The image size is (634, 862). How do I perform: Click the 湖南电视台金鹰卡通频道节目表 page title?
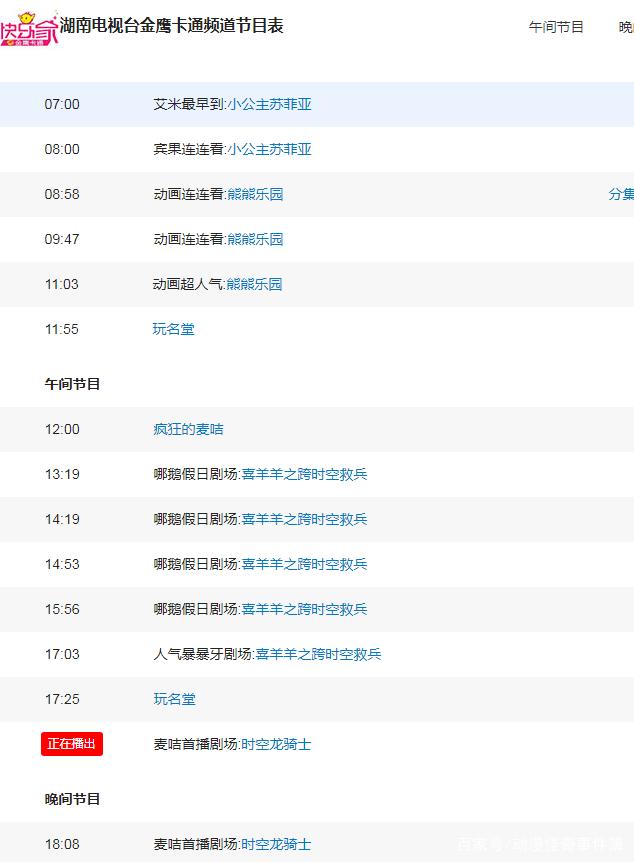click(x=172, y=25)
